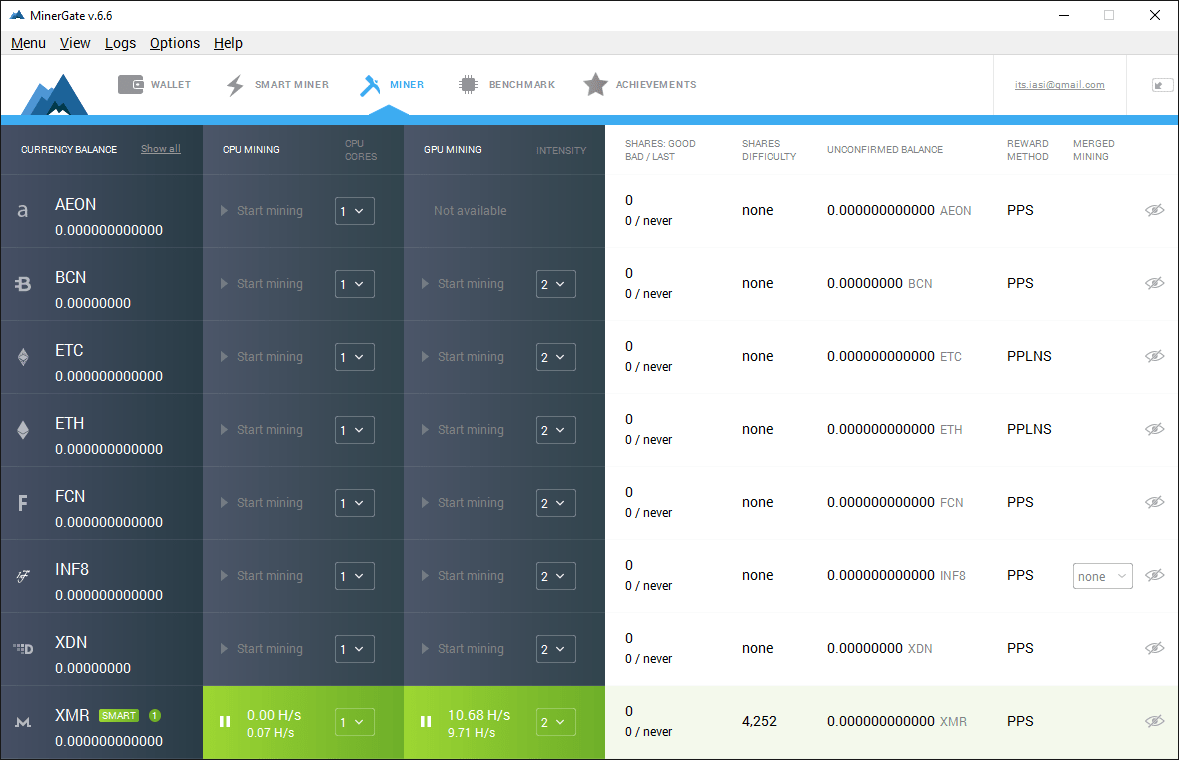Open the Wallet tab icon

coord(131,84)
